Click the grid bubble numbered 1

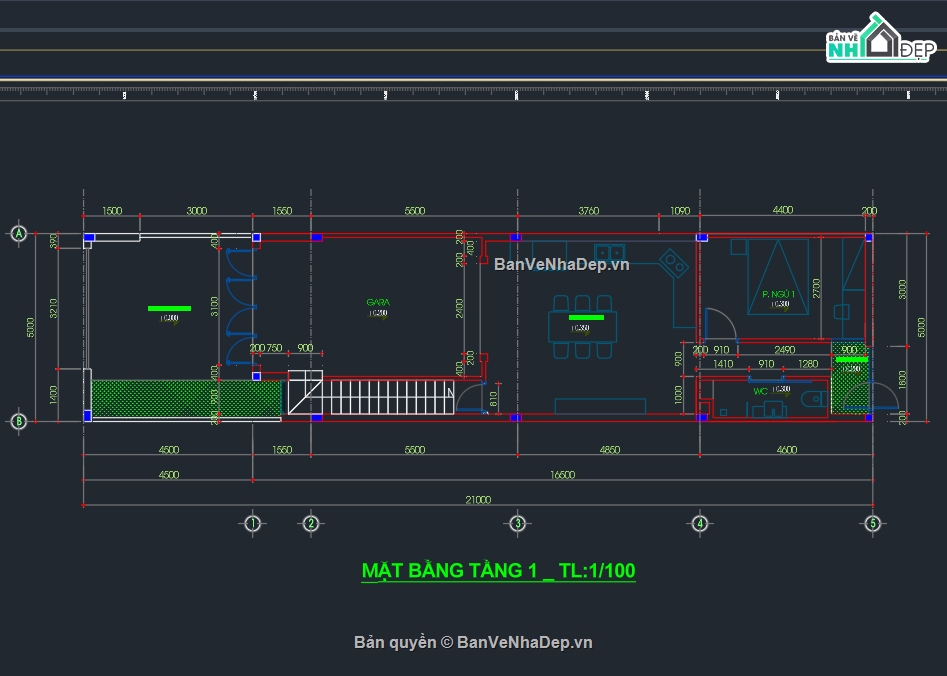tap(252, 523)
